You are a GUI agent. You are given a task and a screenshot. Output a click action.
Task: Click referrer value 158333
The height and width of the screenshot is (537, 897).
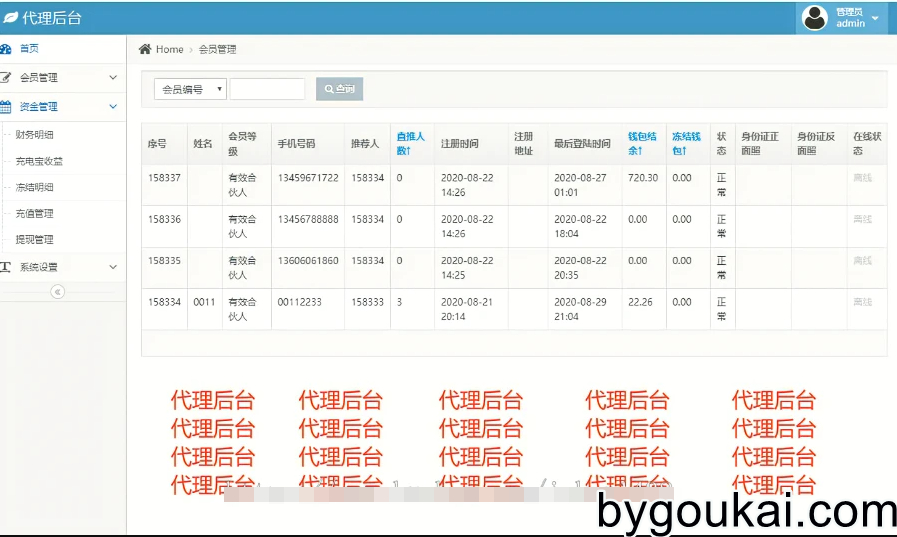(367, 302)
